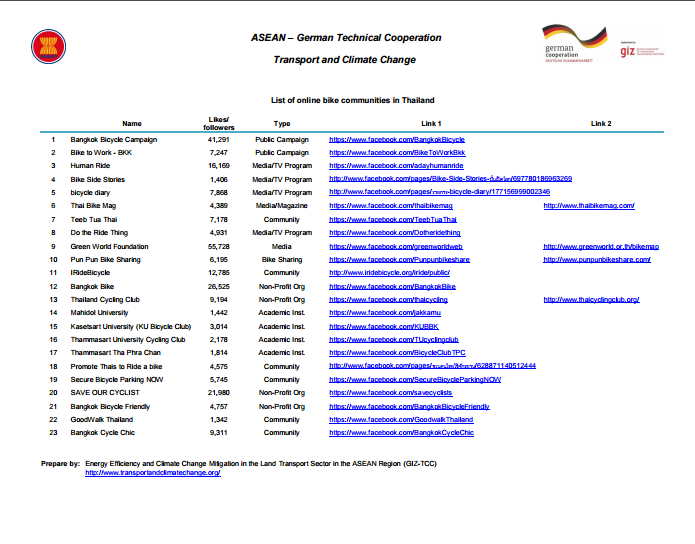Screen dimensions: 695x544
Task: Open the BangkokCycleChic Facebook link
Action: tap(401, 433)
